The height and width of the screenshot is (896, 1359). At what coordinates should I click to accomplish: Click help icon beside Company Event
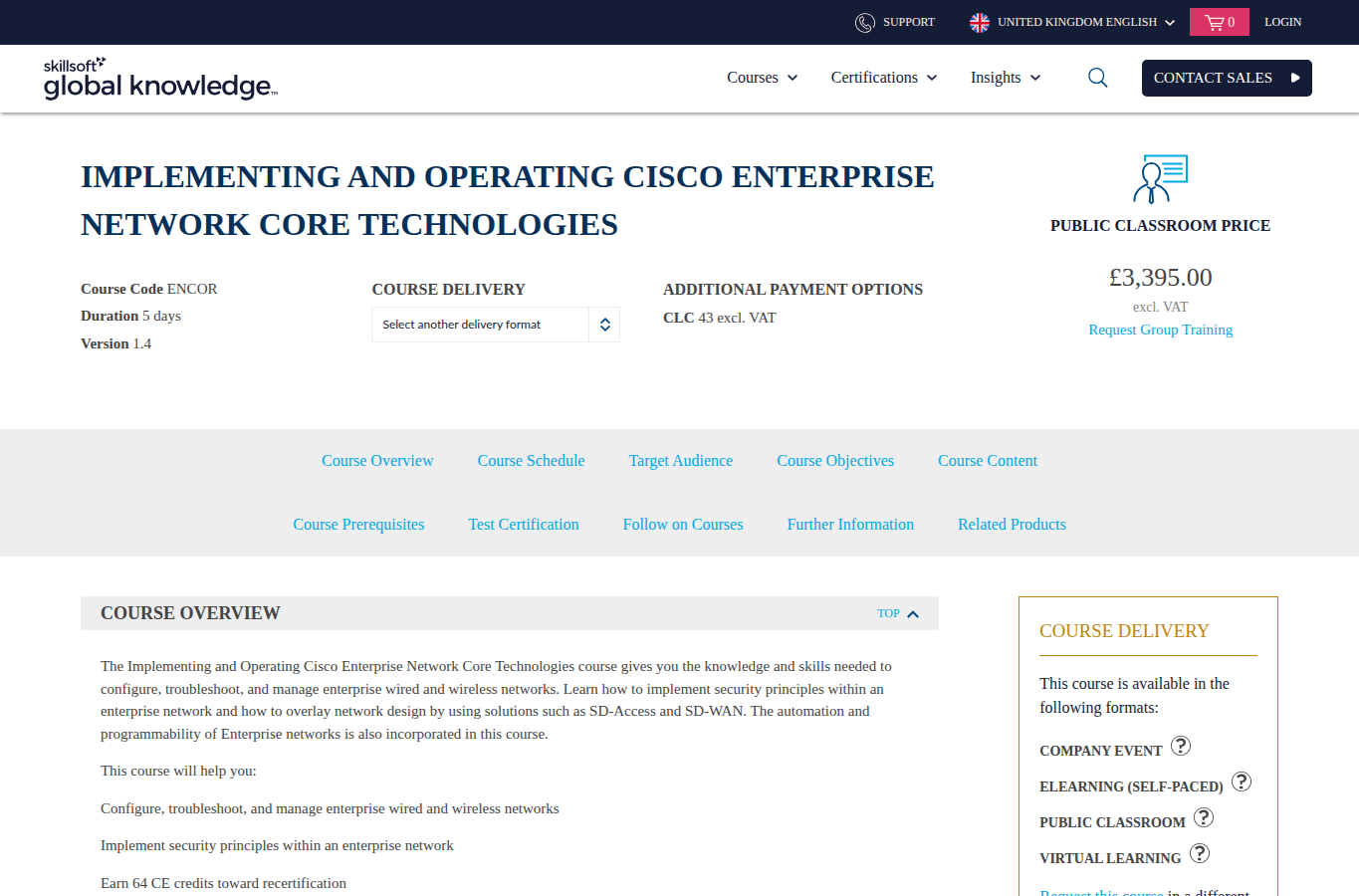click(x=1181, y=746)
